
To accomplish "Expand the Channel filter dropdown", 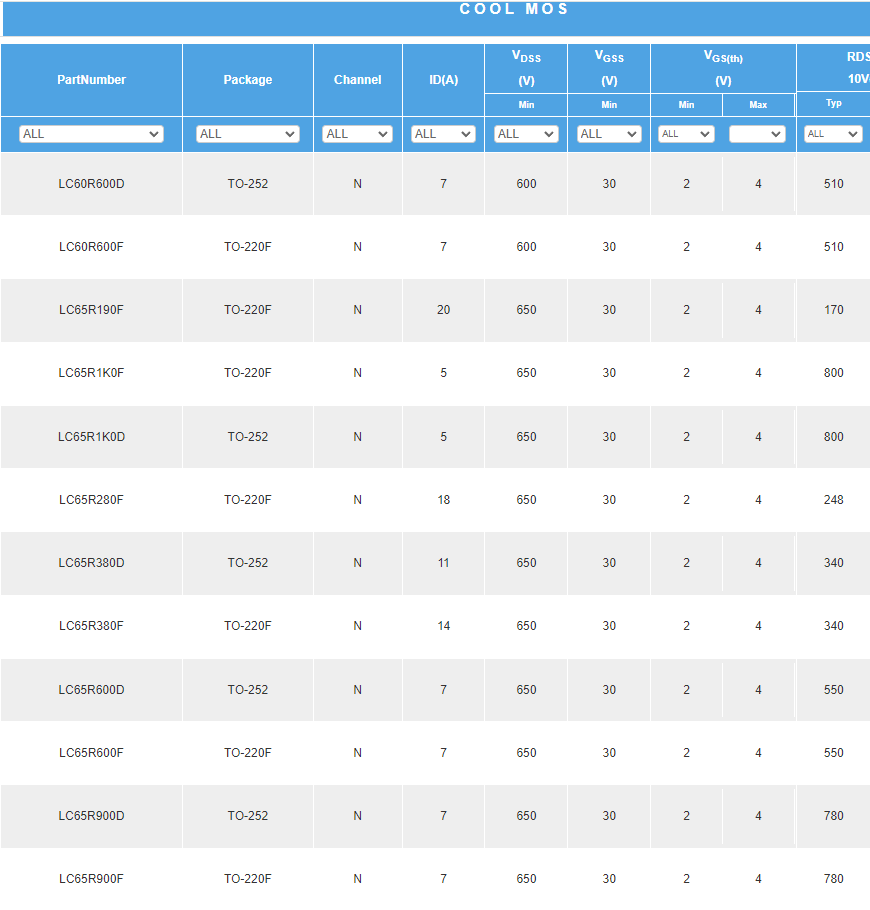I will tap(357, 134).
